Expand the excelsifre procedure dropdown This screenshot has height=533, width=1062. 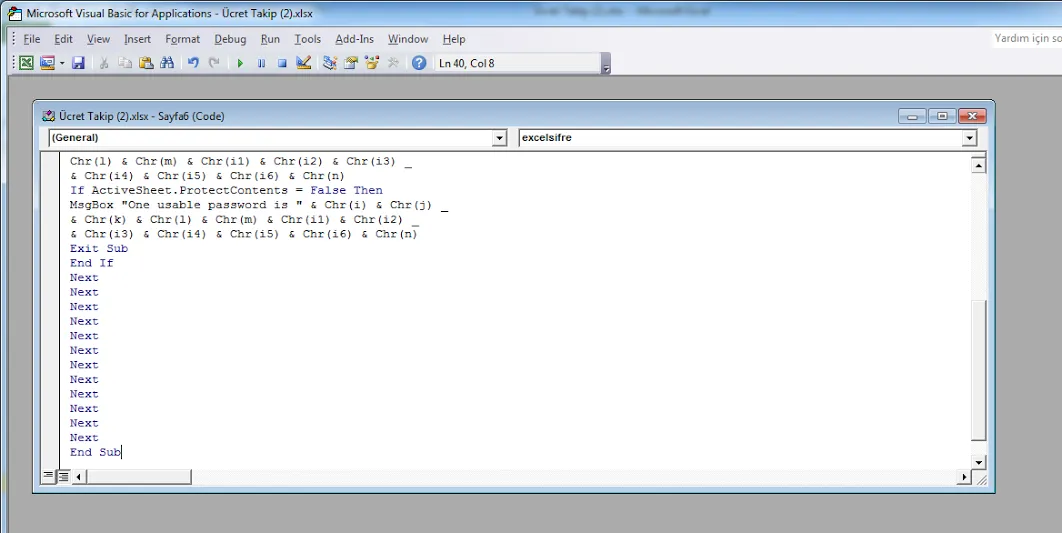pyautogui.click(x=968, y=138)
